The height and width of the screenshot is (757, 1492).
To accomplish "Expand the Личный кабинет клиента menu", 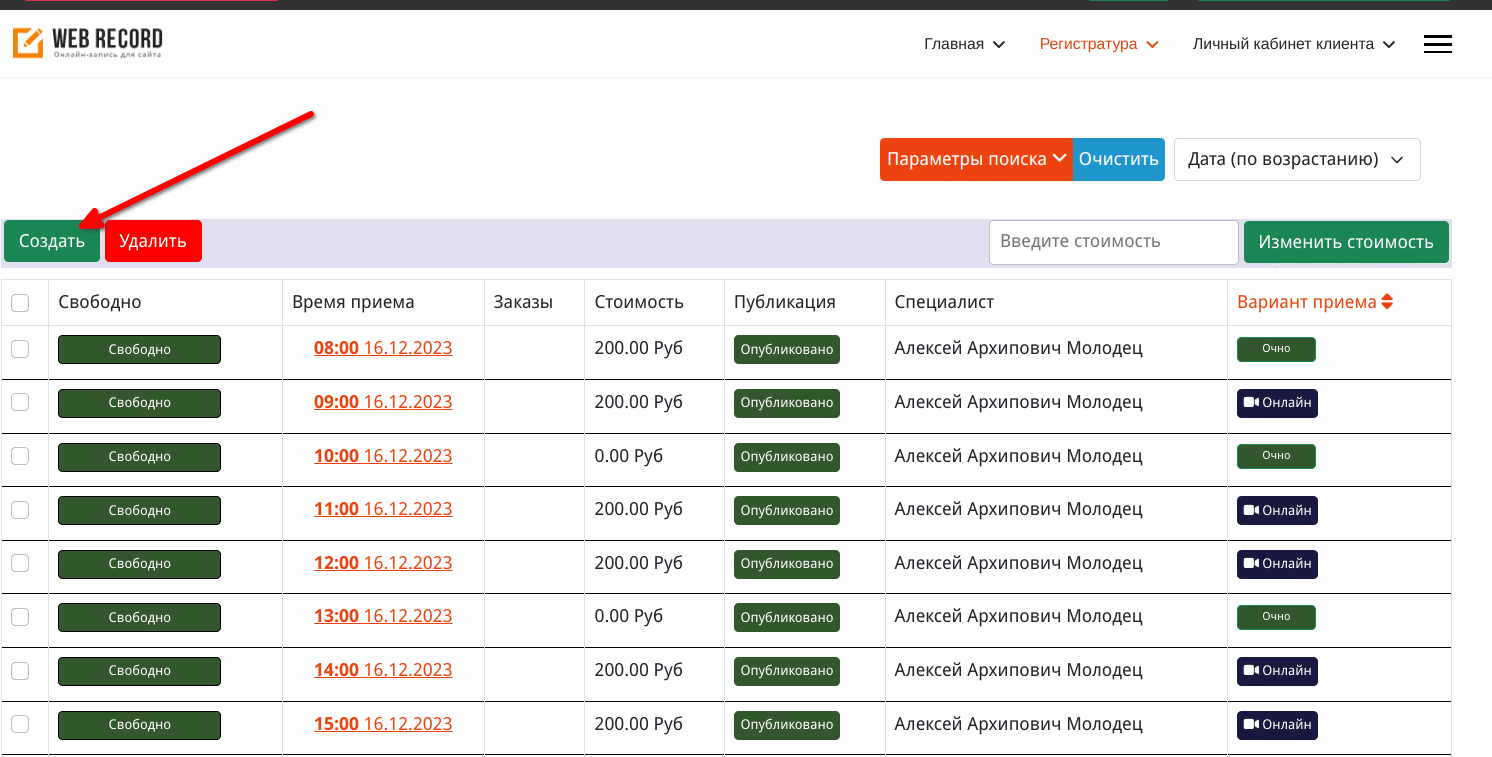I will (x=1293, y=44).
